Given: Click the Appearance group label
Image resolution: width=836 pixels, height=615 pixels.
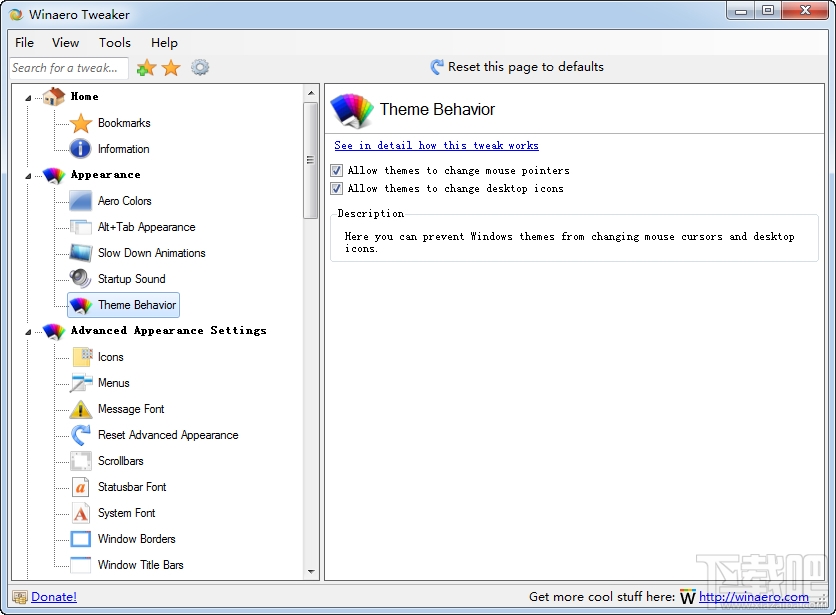Looking at the screenshot, I should (x=106, y=175).
